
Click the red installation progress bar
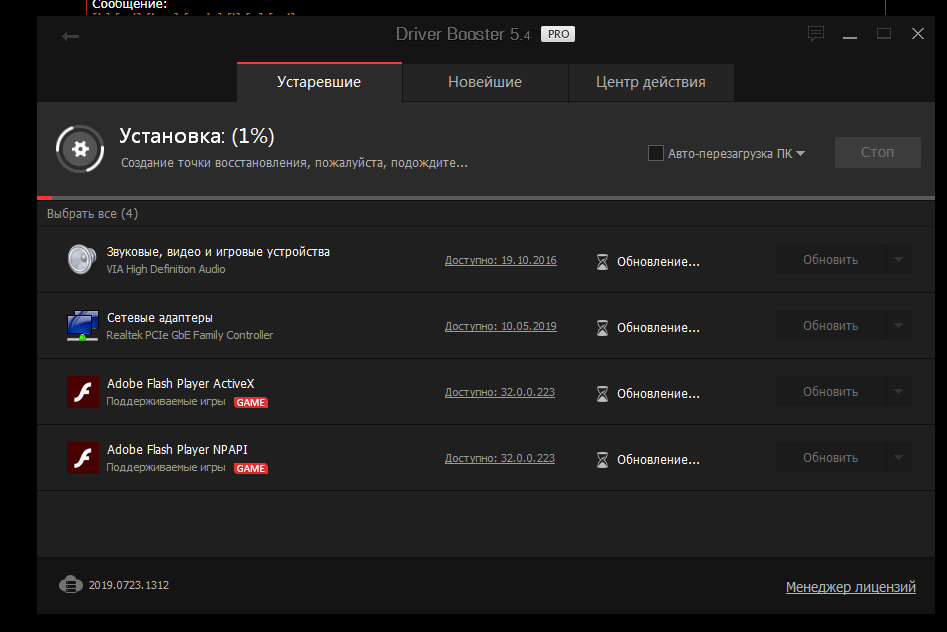pos(45,198)
